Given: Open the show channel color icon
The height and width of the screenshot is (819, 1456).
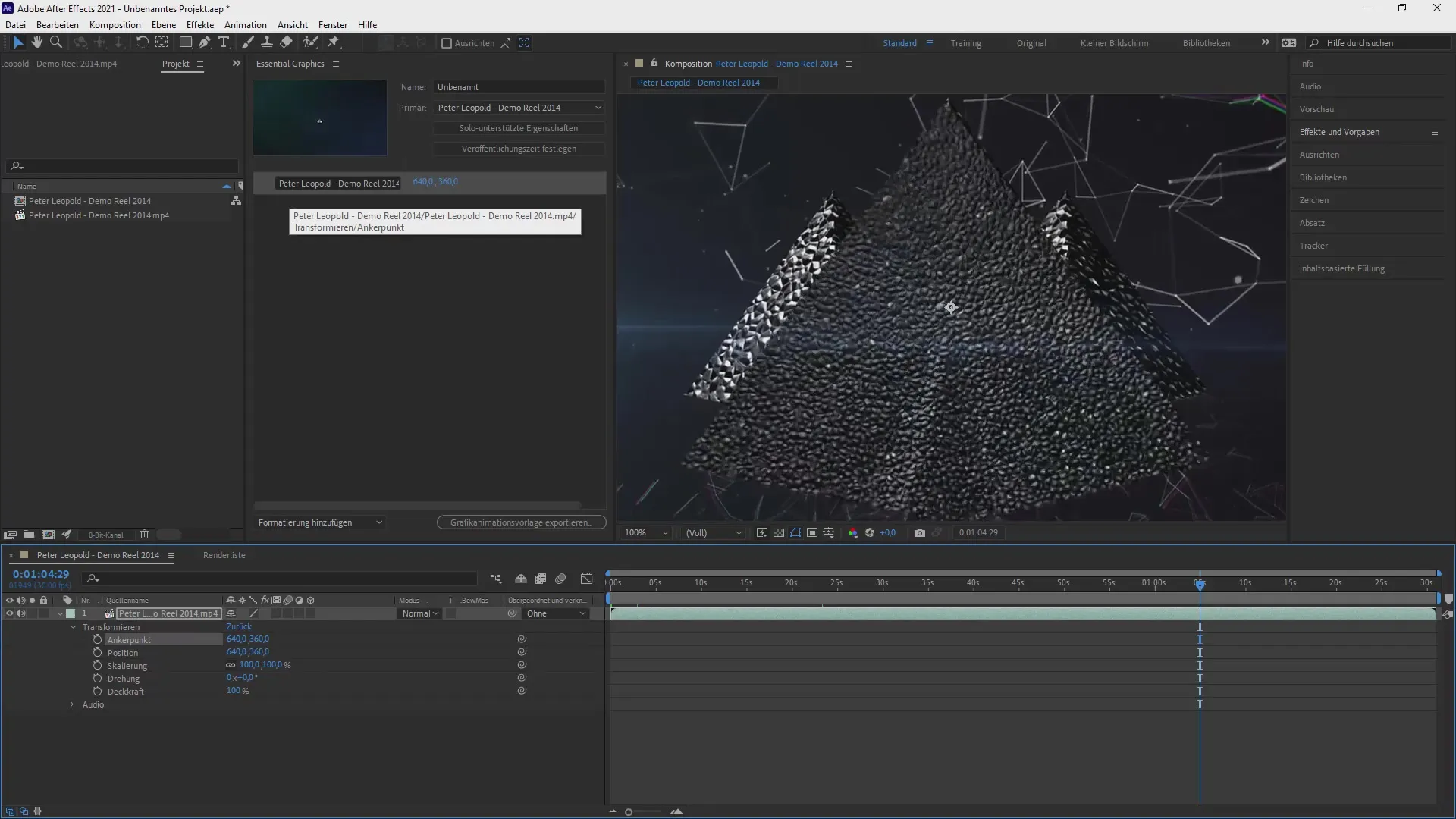Looking at the screenshot, I should pos(853,533).
